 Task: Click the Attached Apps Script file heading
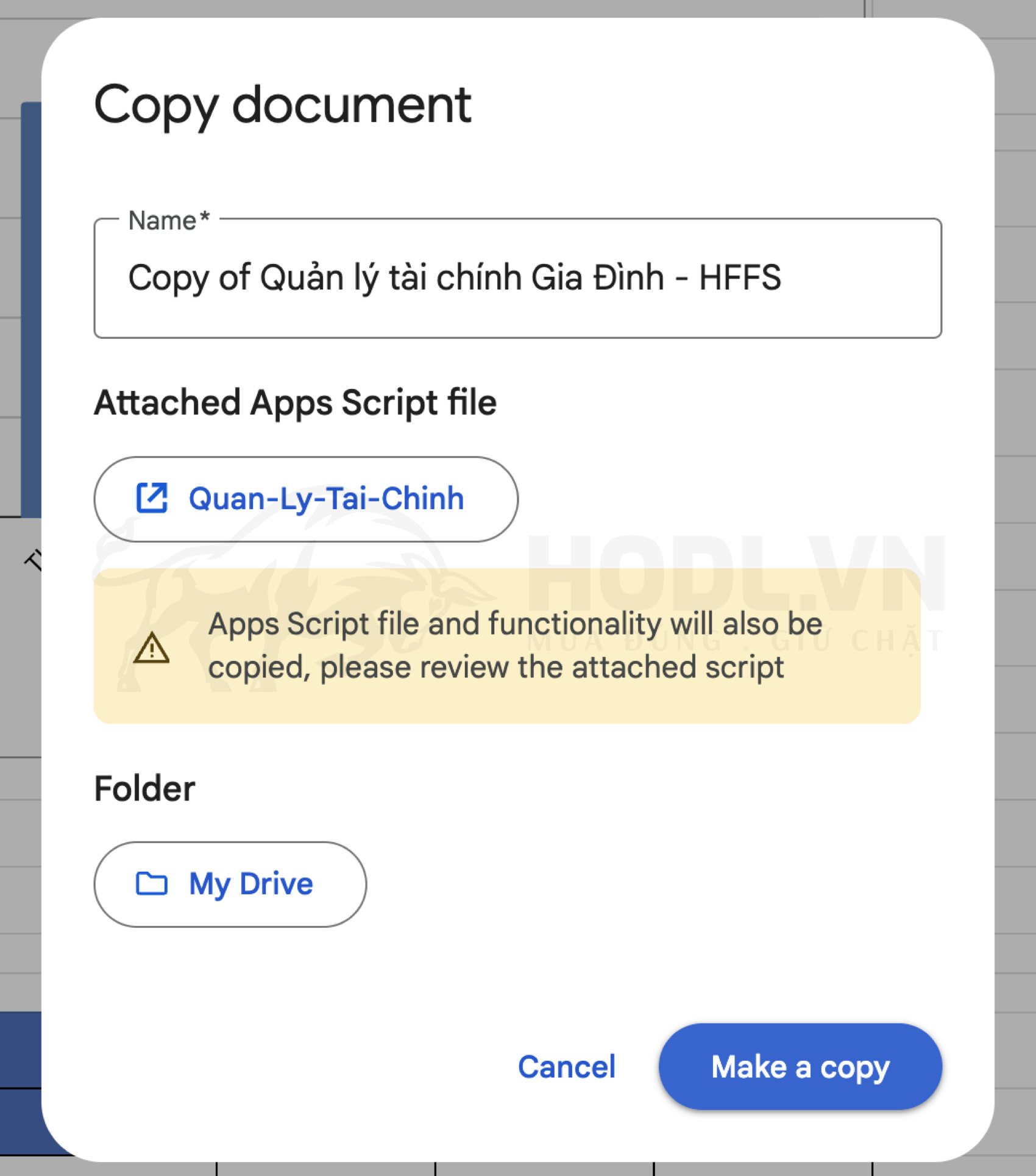point(295,403)
